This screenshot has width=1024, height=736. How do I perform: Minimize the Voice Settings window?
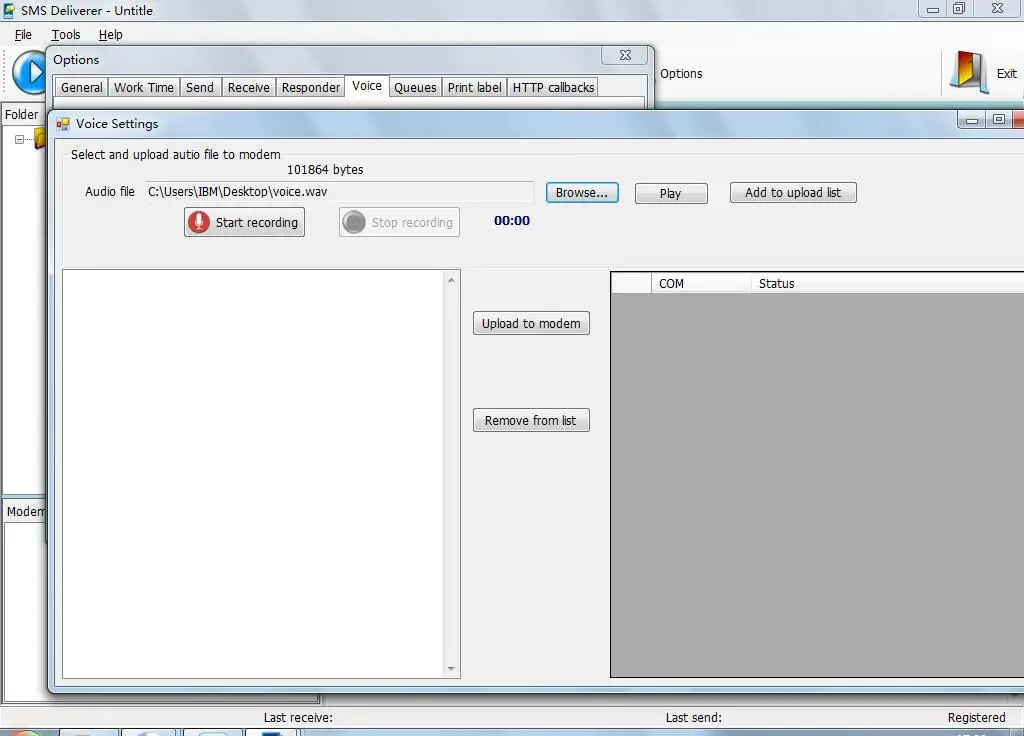pyautogui.click(x=972, y=120)
